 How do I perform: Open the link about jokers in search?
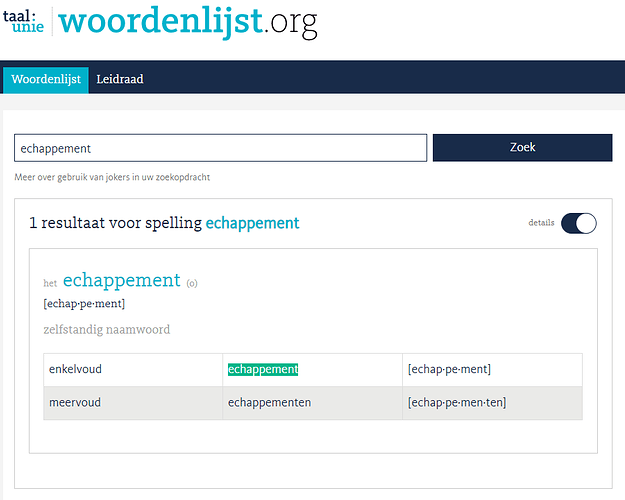pos(112,177)
